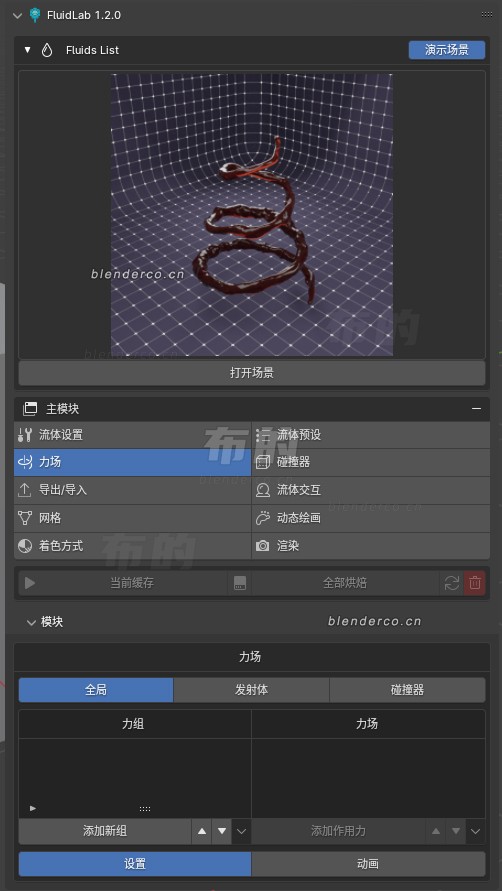Screen dimensions: 502x891
Task: Click the play icon left of 当前缓存
Action: [30, 583]
